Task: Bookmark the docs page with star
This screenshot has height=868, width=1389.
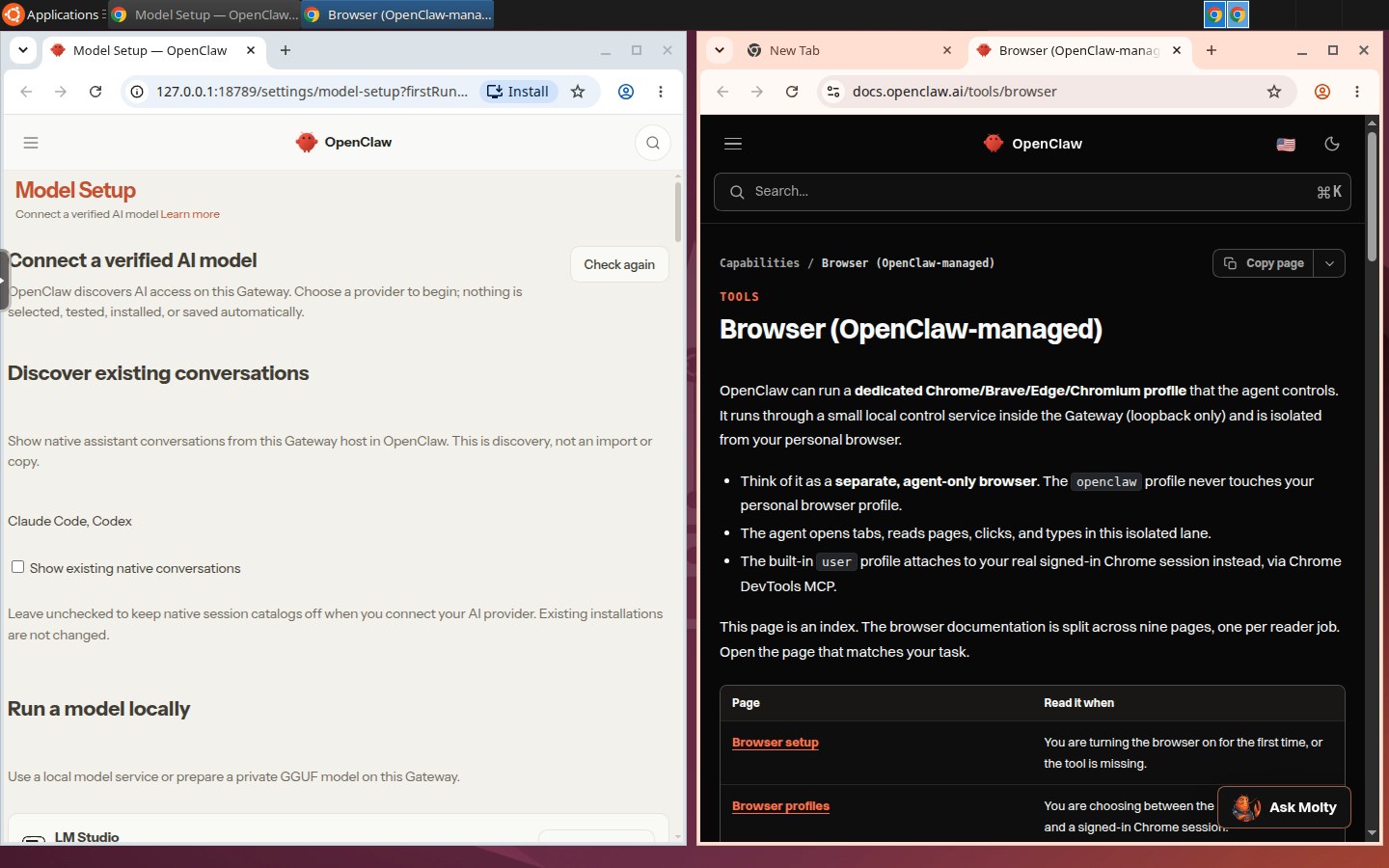Action: pos(1274,92)
